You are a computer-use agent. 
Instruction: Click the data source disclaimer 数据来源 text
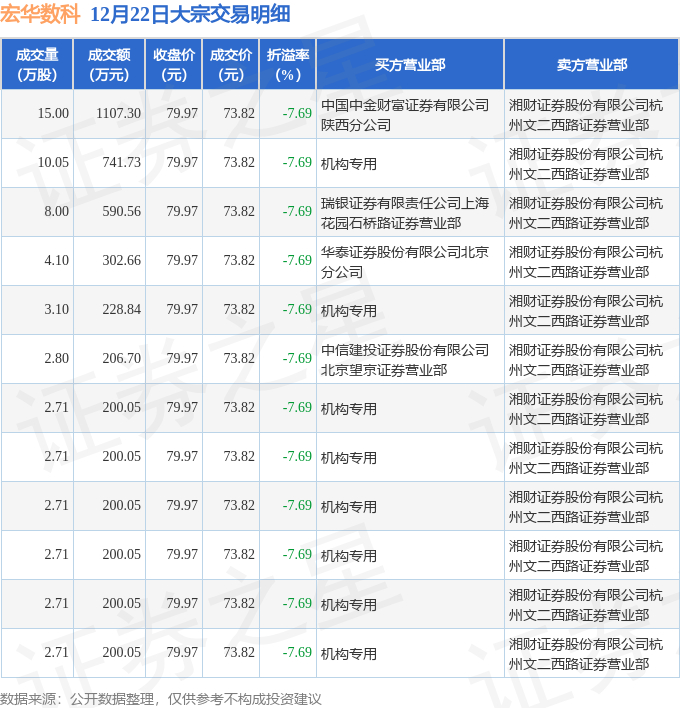tap(161, 699)
